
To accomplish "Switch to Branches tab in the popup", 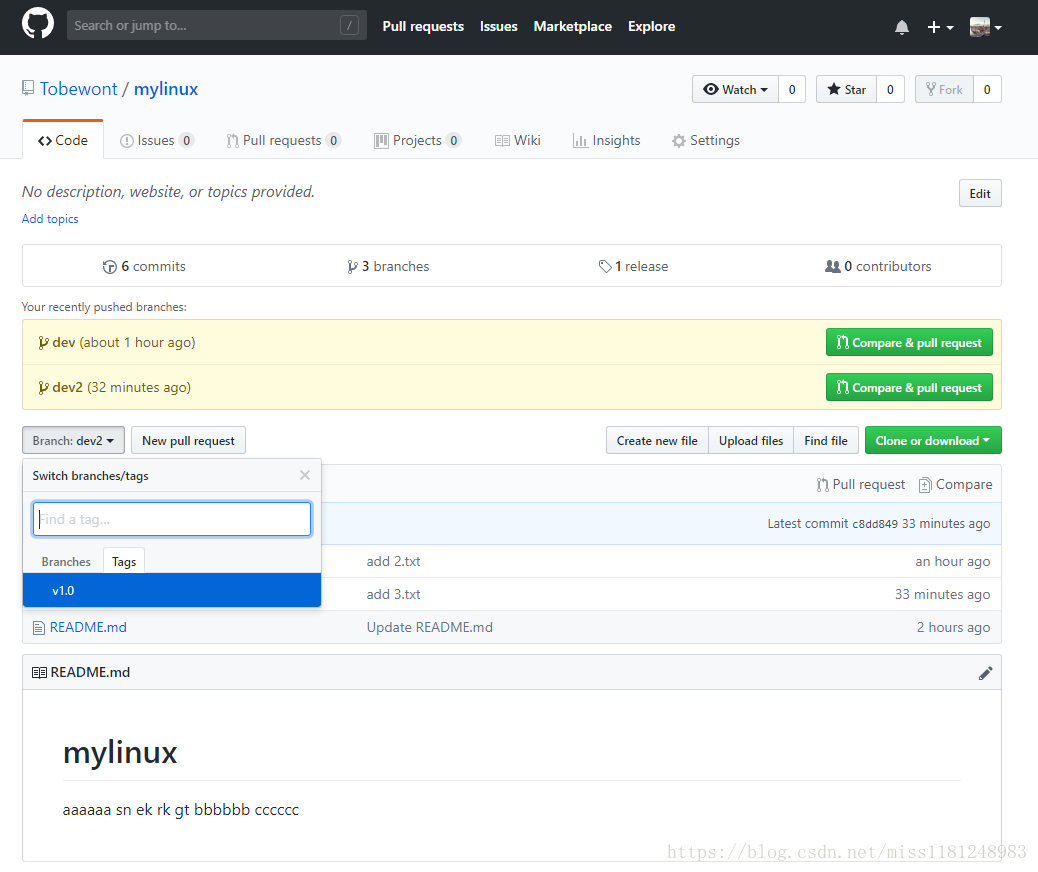I will point(66,561).
